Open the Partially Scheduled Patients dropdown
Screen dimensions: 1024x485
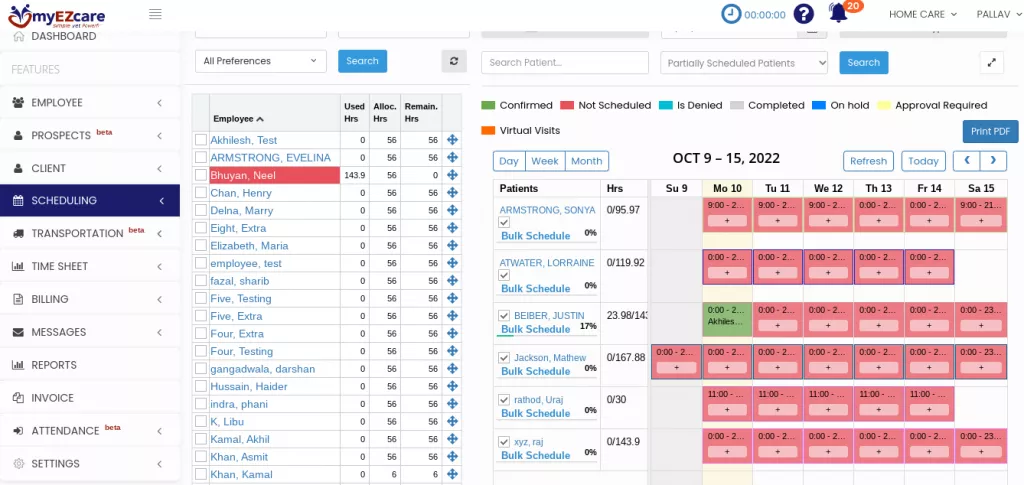point(744,63)
